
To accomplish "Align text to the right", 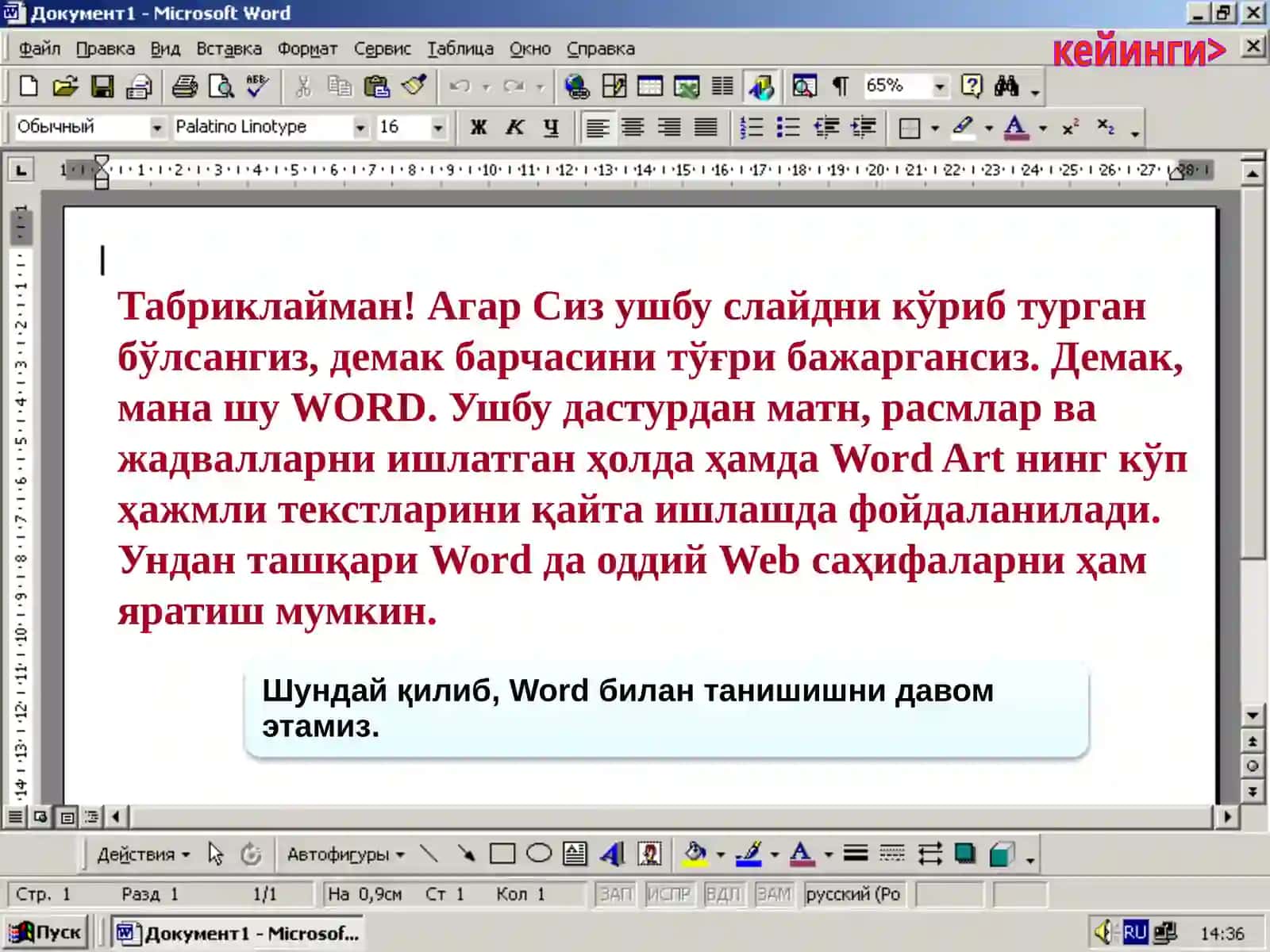I will (x=670, y=127).
